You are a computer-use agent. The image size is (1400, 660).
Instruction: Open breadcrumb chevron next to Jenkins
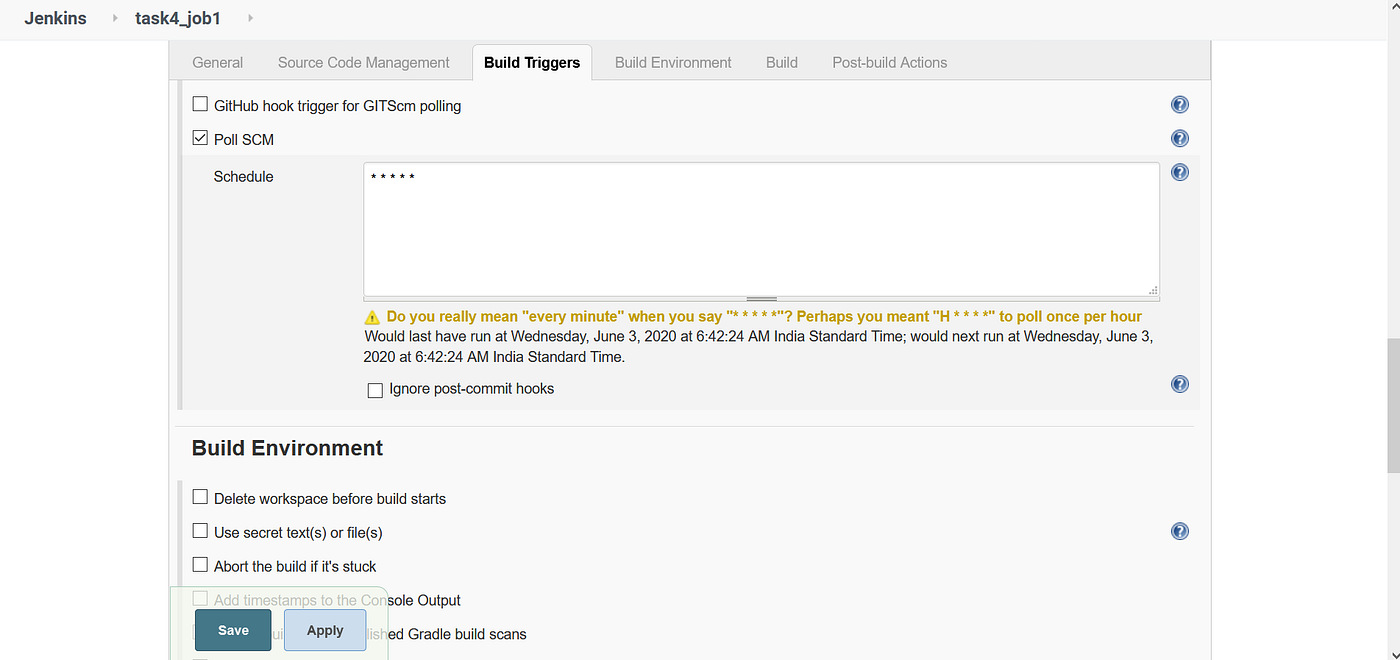(x=113, y=18)
